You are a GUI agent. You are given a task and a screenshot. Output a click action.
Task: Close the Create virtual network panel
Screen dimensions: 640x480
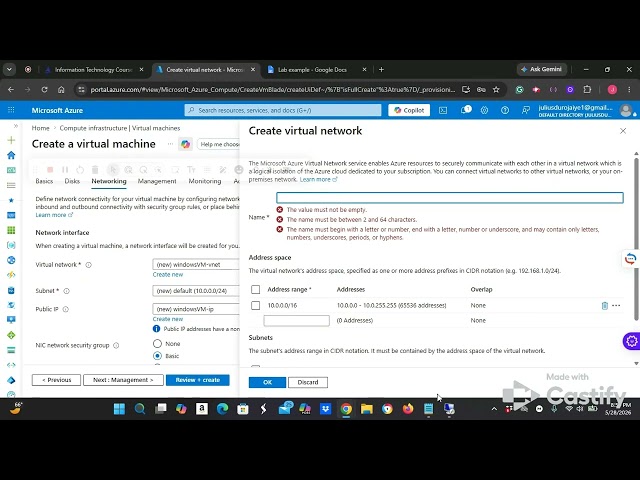[623, 131]
